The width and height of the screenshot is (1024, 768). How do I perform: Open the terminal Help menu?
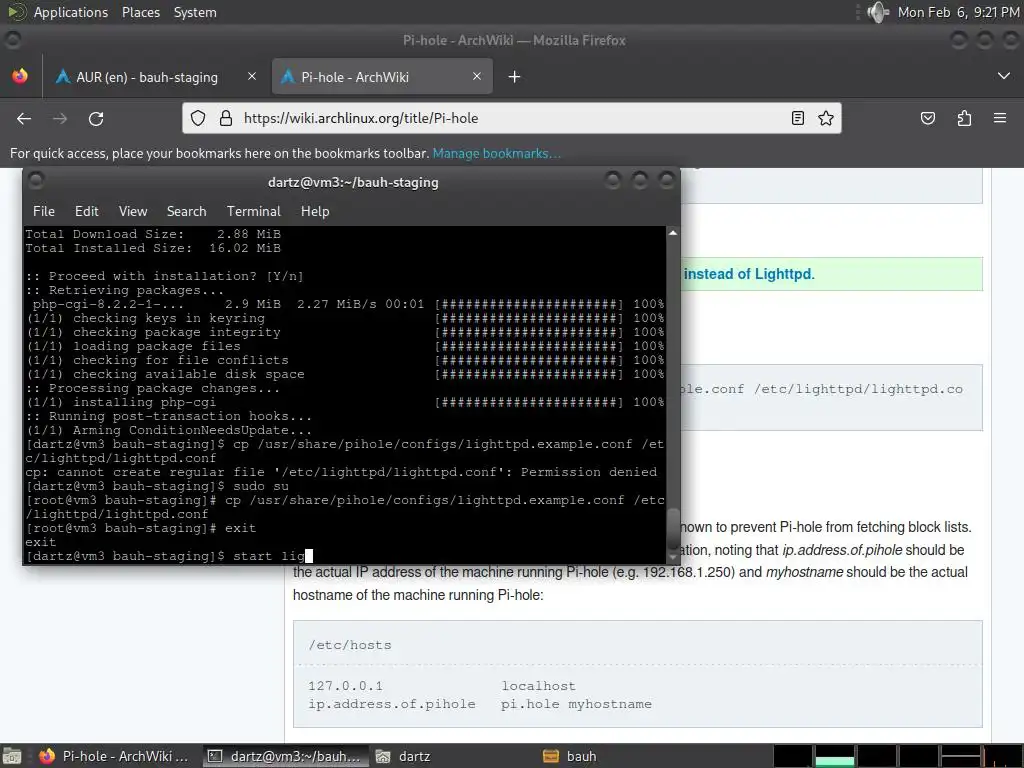coord(315,212)
